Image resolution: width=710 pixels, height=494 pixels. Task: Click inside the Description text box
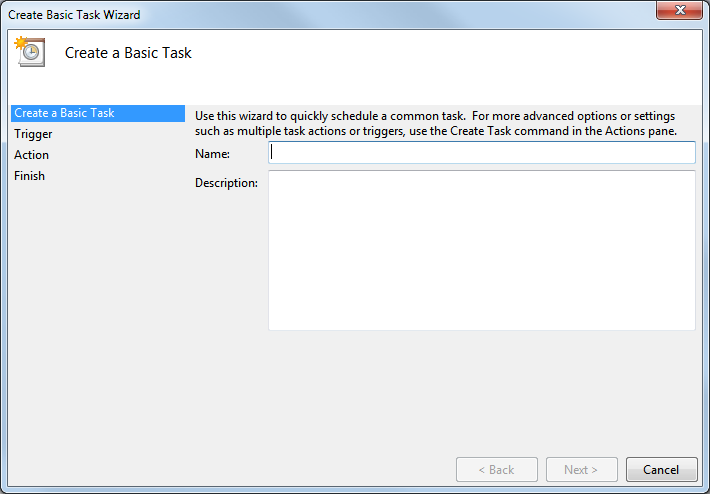point(481,250)
